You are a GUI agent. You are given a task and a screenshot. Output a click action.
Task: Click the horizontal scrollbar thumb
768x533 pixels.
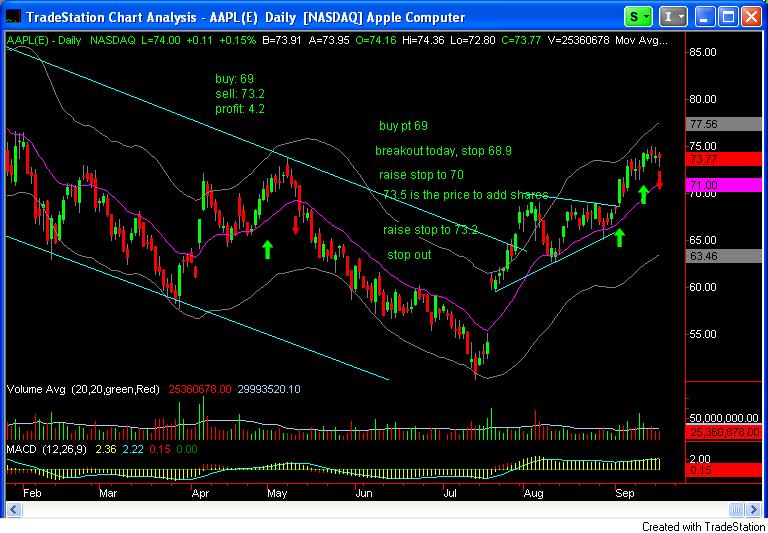737,509
